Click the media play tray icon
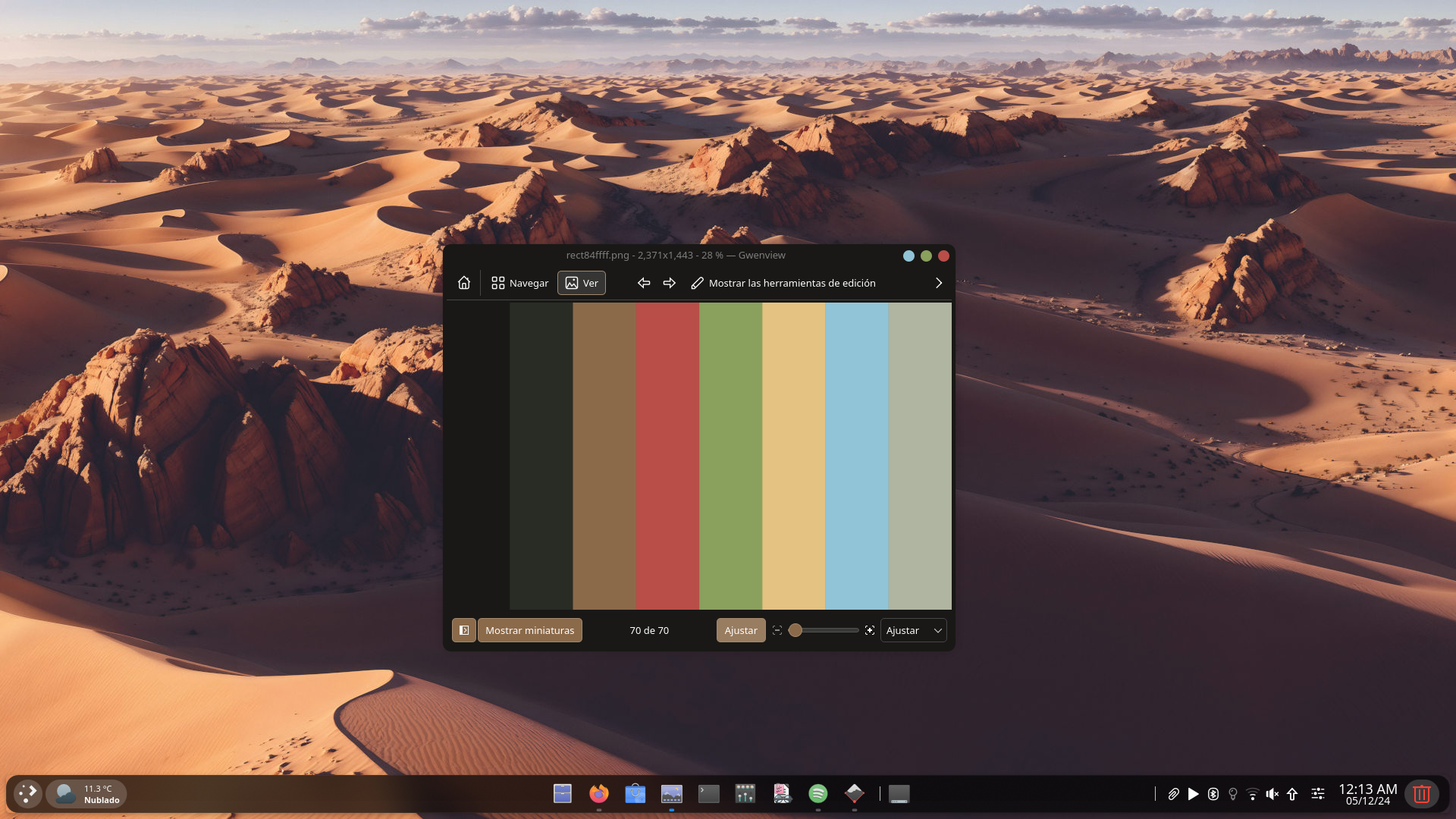This screenshot has width=1456, height=819. (1193, 794)
